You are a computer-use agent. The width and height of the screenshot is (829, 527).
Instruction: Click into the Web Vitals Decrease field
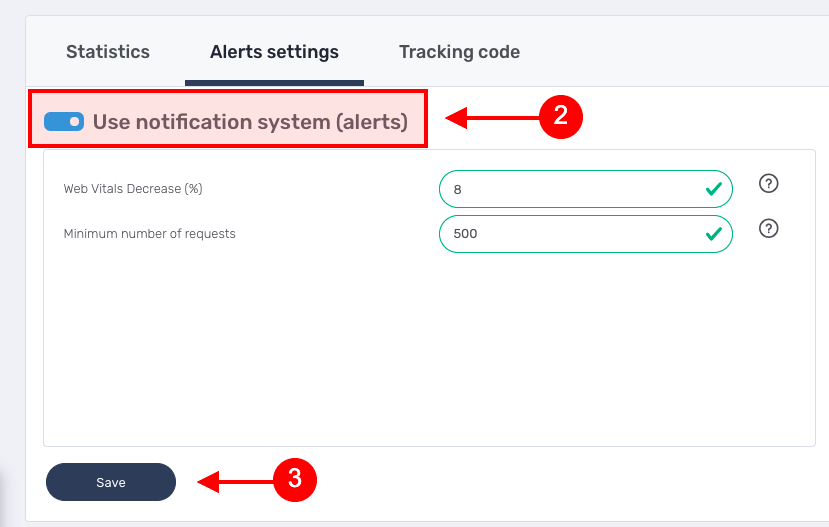click(x=570, y=189)
